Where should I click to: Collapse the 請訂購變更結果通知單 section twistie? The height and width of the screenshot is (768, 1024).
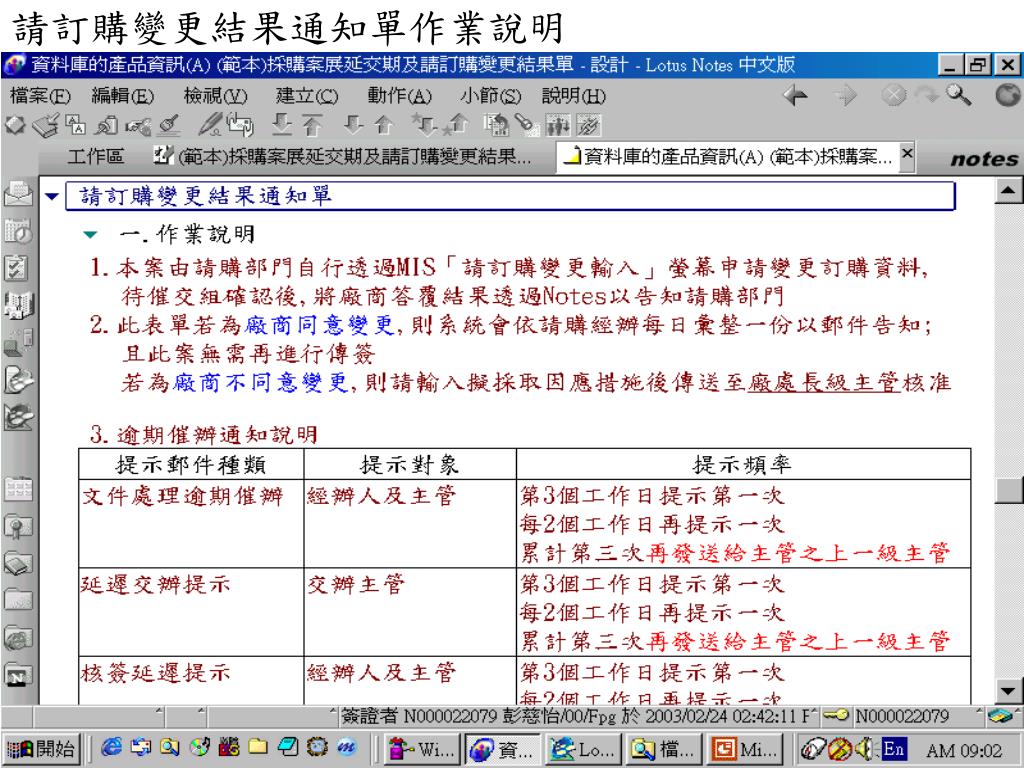coord(52,196)
